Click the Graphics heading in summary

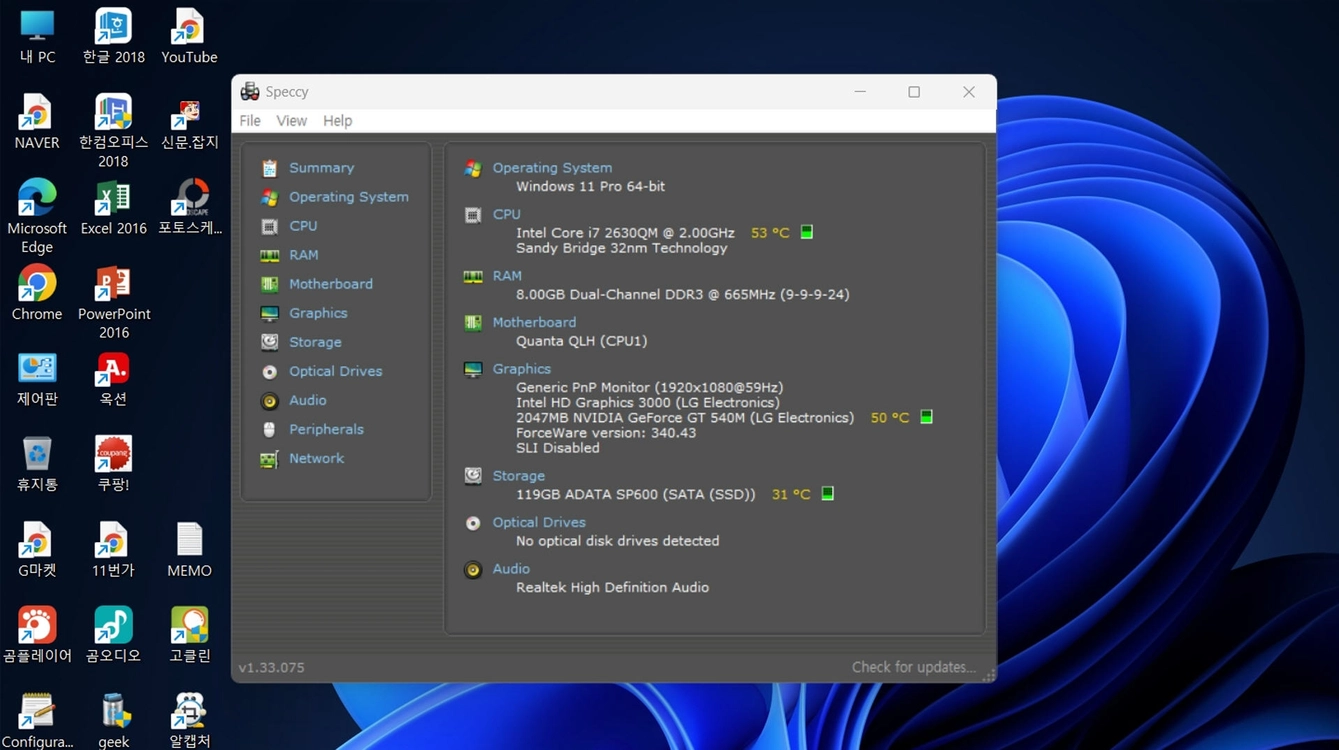click(x=521, y=369)
